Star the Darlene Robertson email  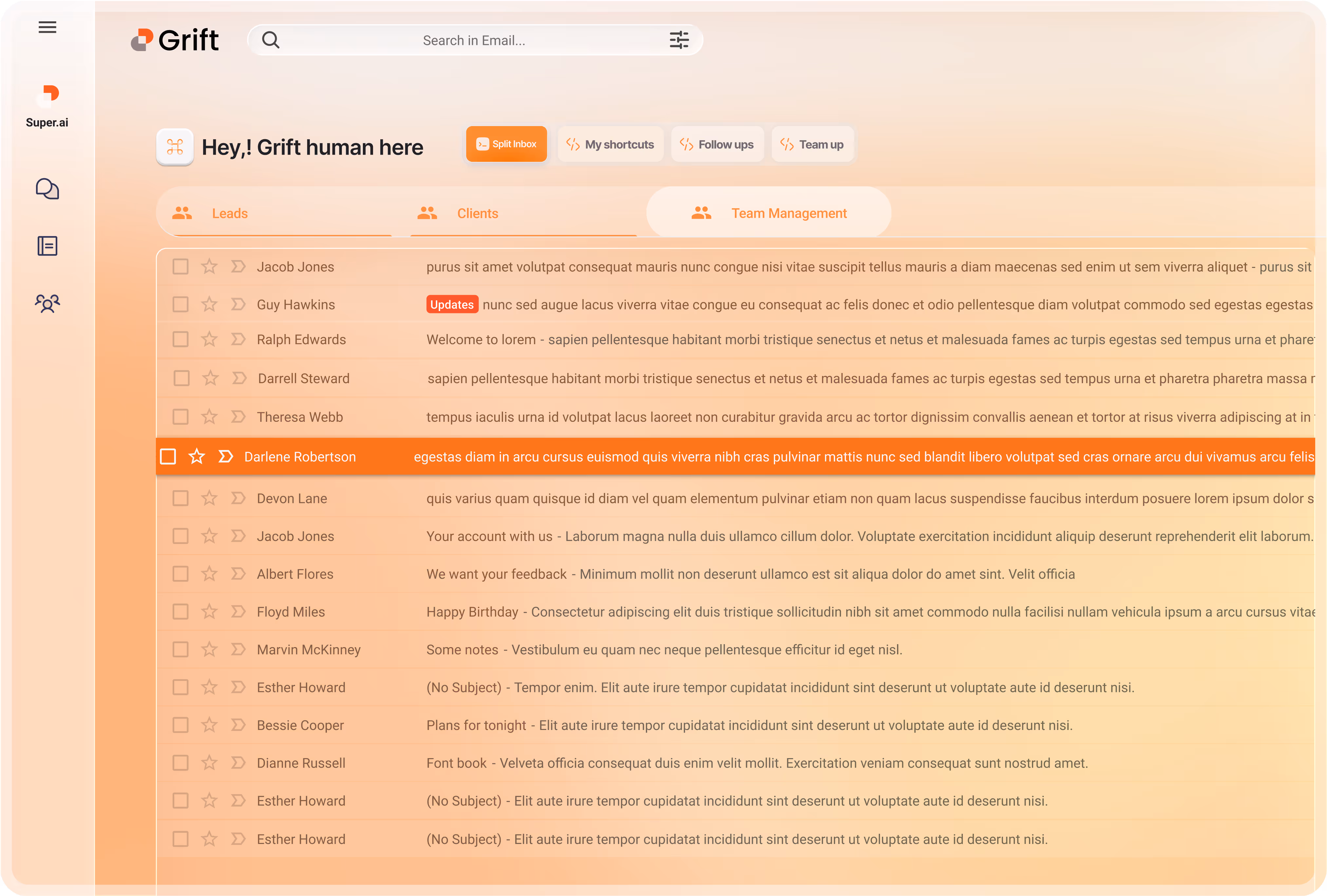click(197, 456)
